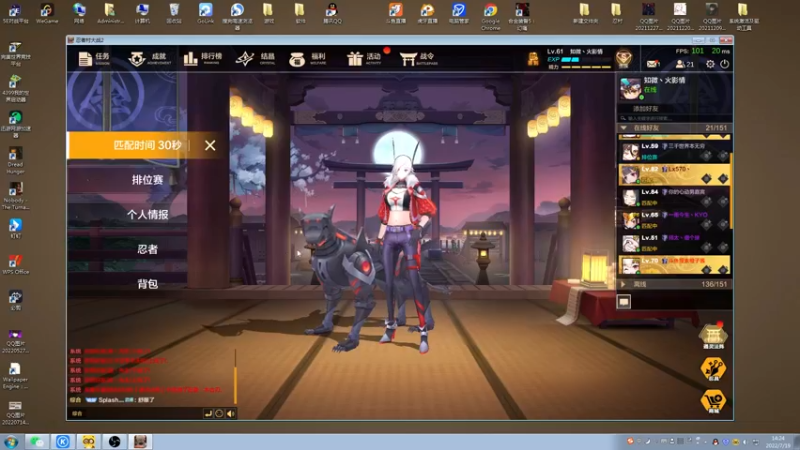Click rightmost diamond icon on Lv.59 row
Viewport: 800px width, 450px height.
722,156
